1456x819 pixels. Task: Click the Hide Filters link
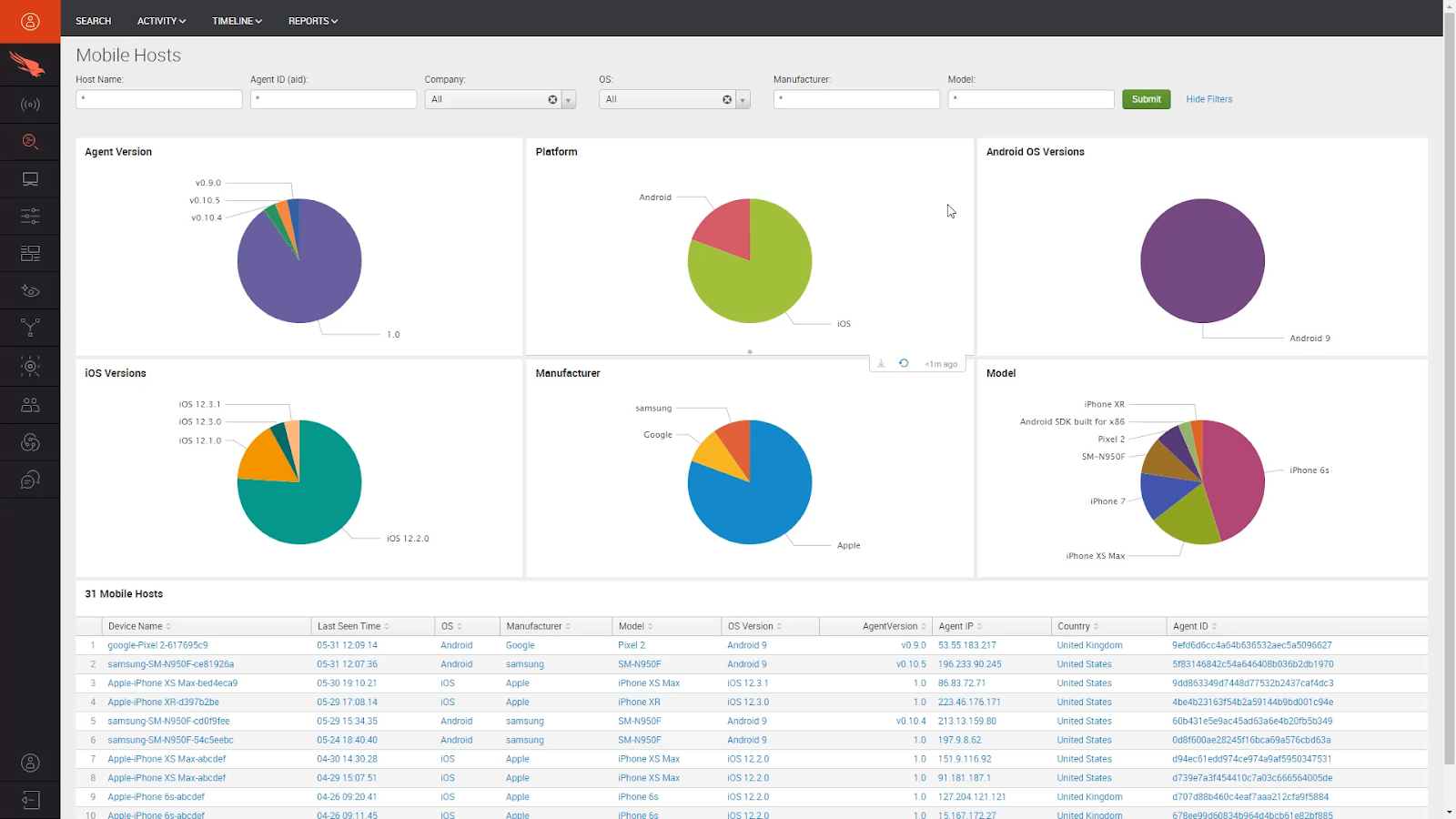1208,99
